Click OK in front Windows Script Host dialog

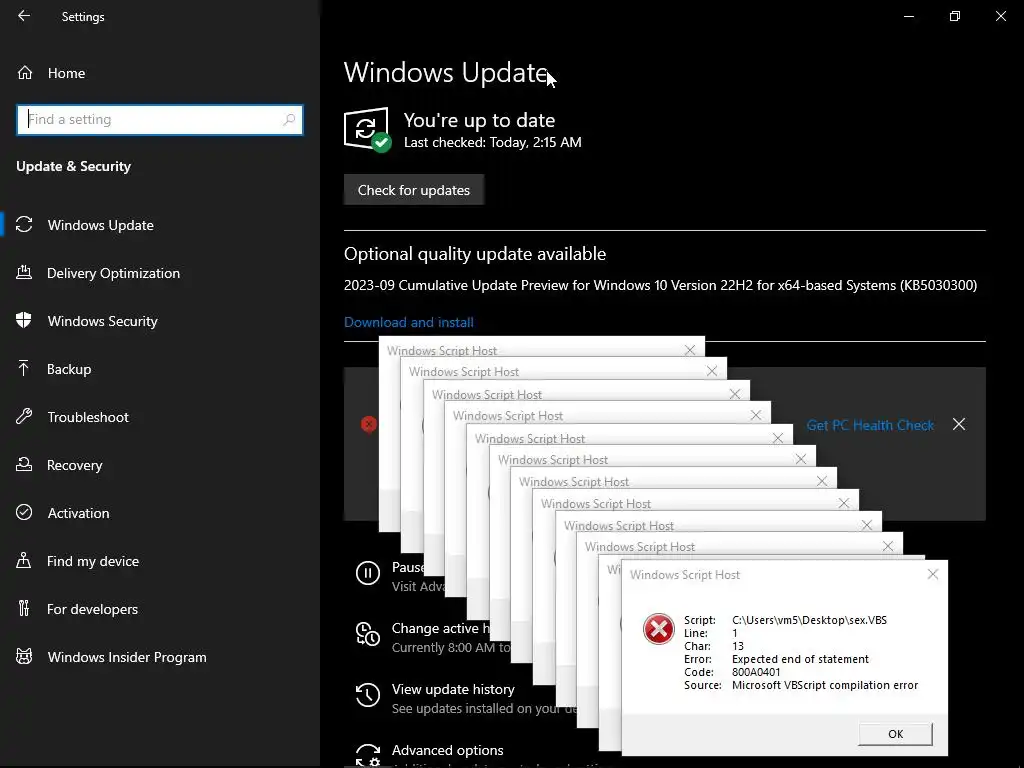pos(895,733)
